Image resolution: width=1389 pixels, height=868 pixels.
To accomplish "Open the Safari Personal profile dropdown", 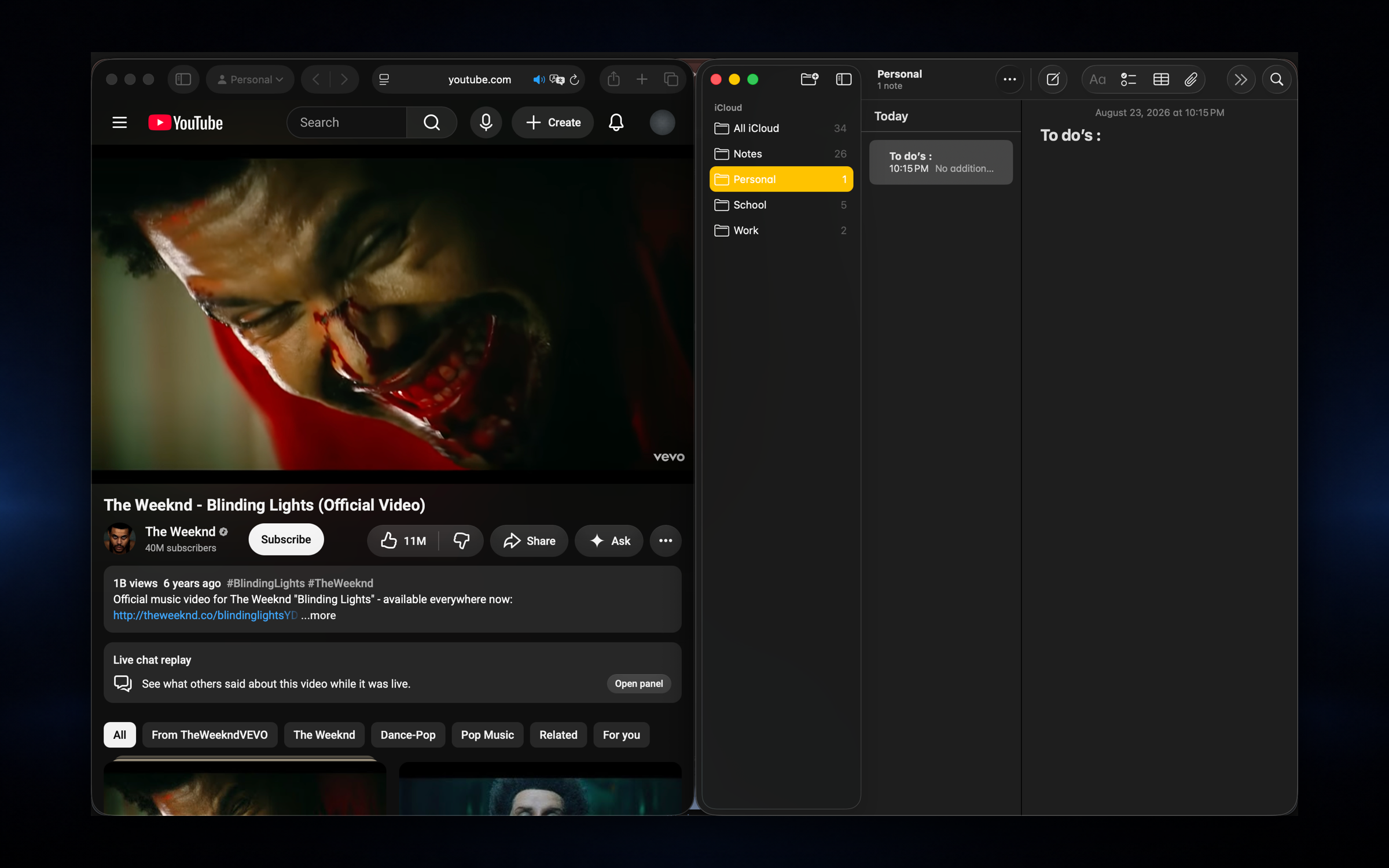I will tap(250, 79).
